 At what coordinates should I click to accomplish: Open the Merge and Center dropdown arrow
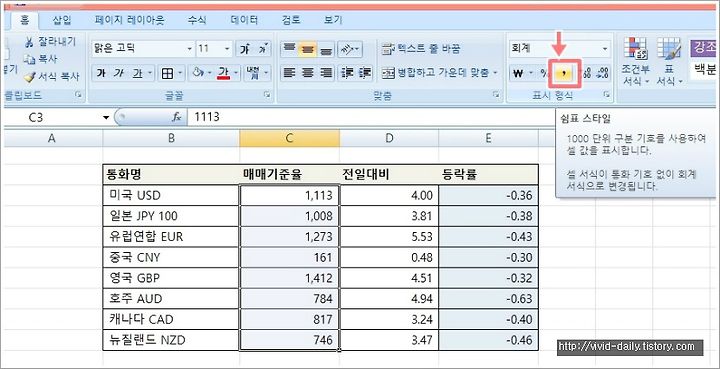click(495, 73)
